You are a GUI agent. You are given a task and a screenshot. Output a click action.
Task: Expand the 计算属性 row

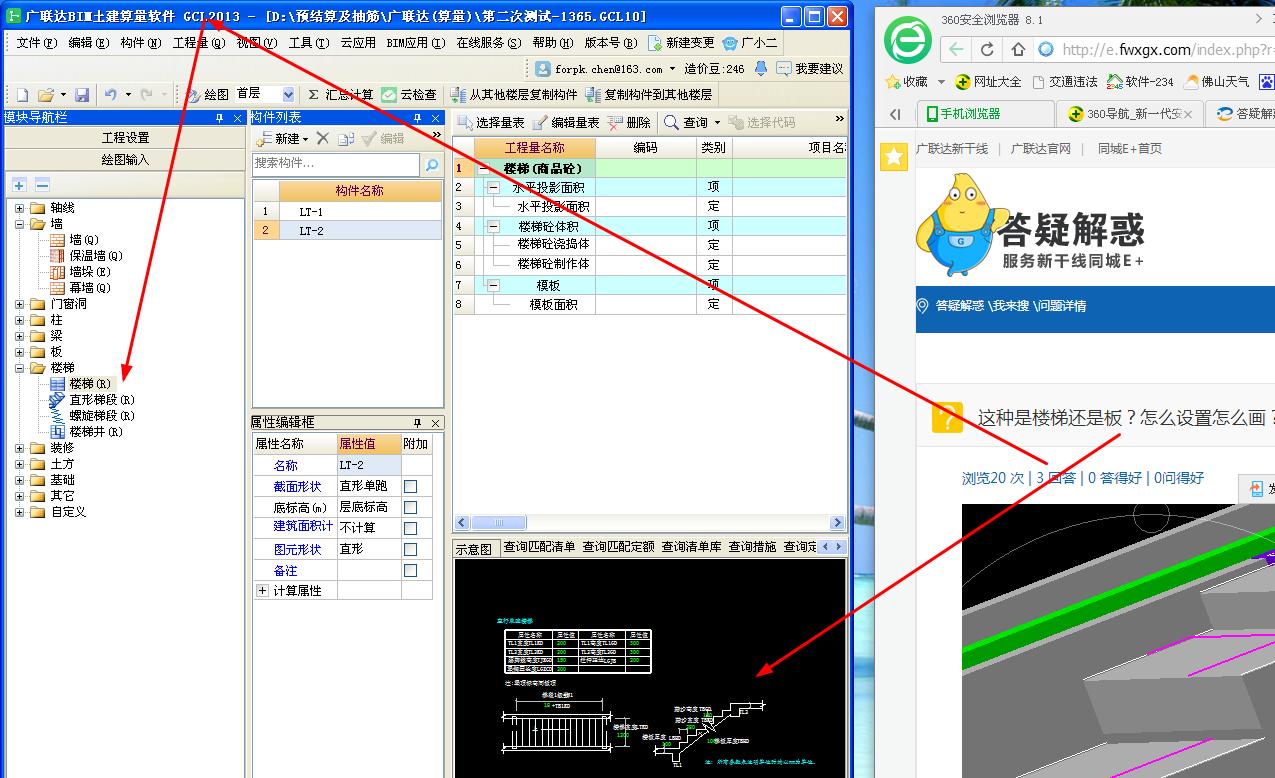click(263, 591)
